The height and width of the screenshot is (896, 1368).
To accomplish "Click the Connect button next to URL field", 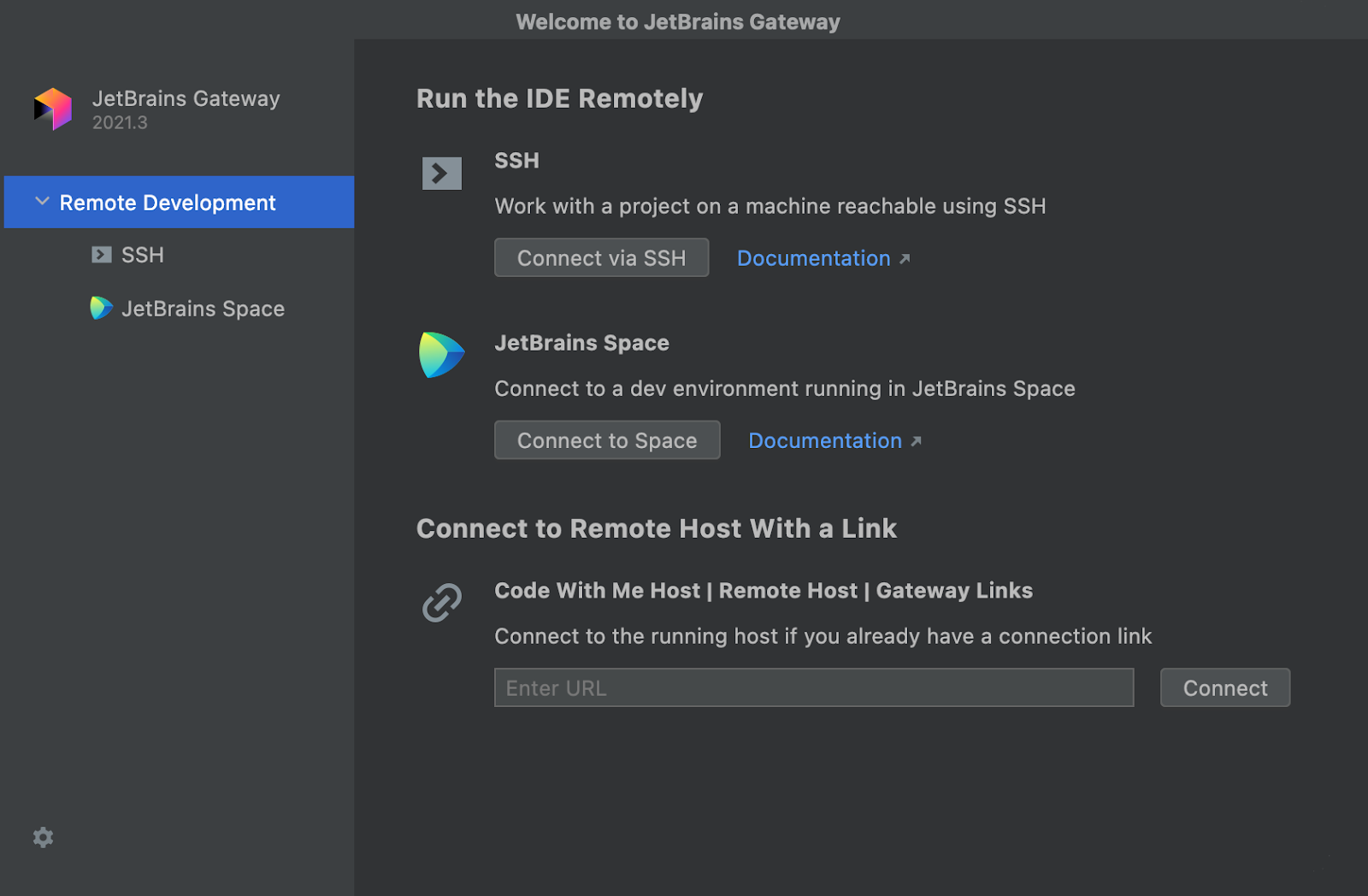I will pyautogui.click(x=1224, y=687).
